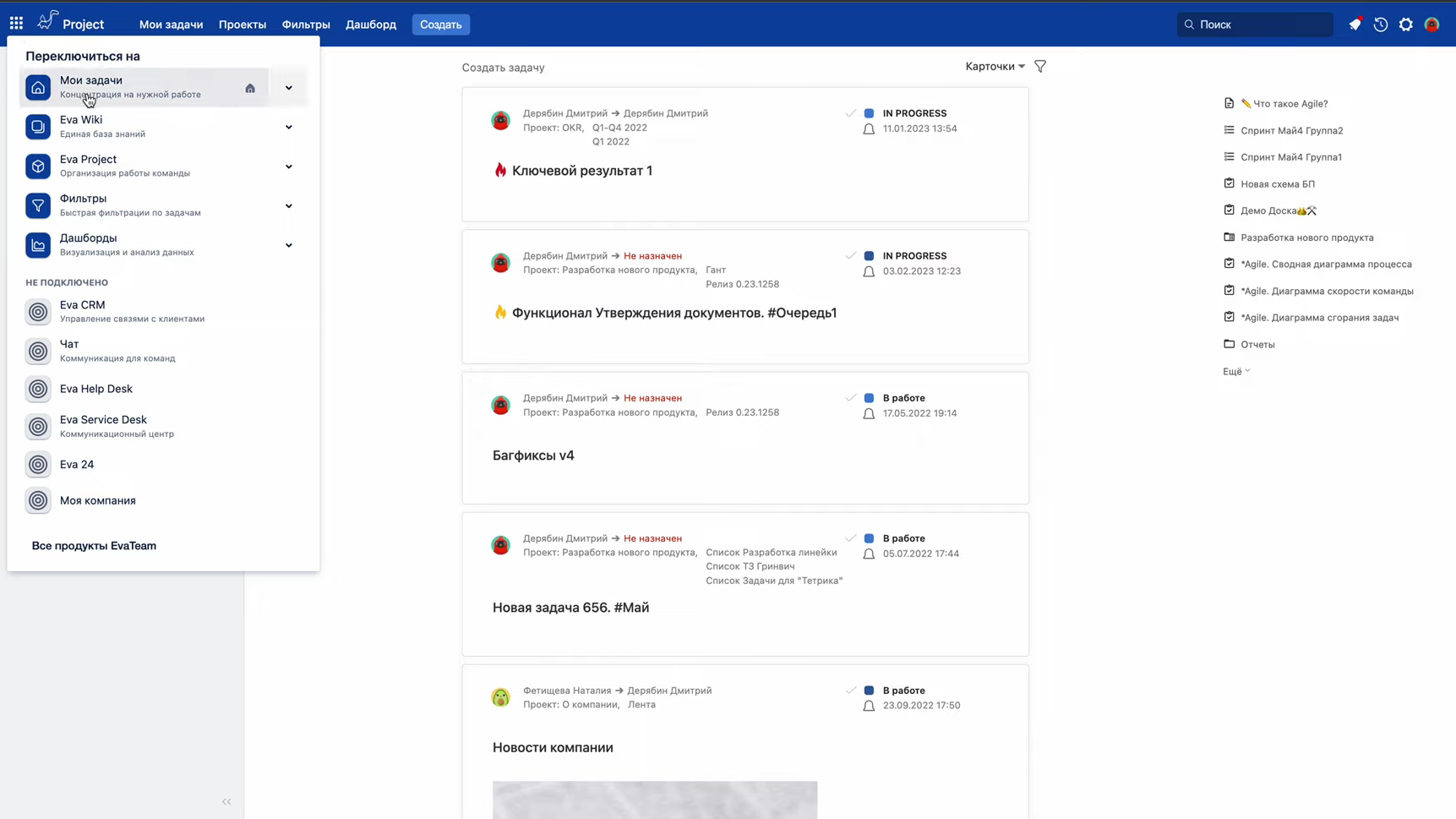The height and width of the screenshot is (819, 1456).
Task: Click home icon on Мои задачи row
Action: 250,88
